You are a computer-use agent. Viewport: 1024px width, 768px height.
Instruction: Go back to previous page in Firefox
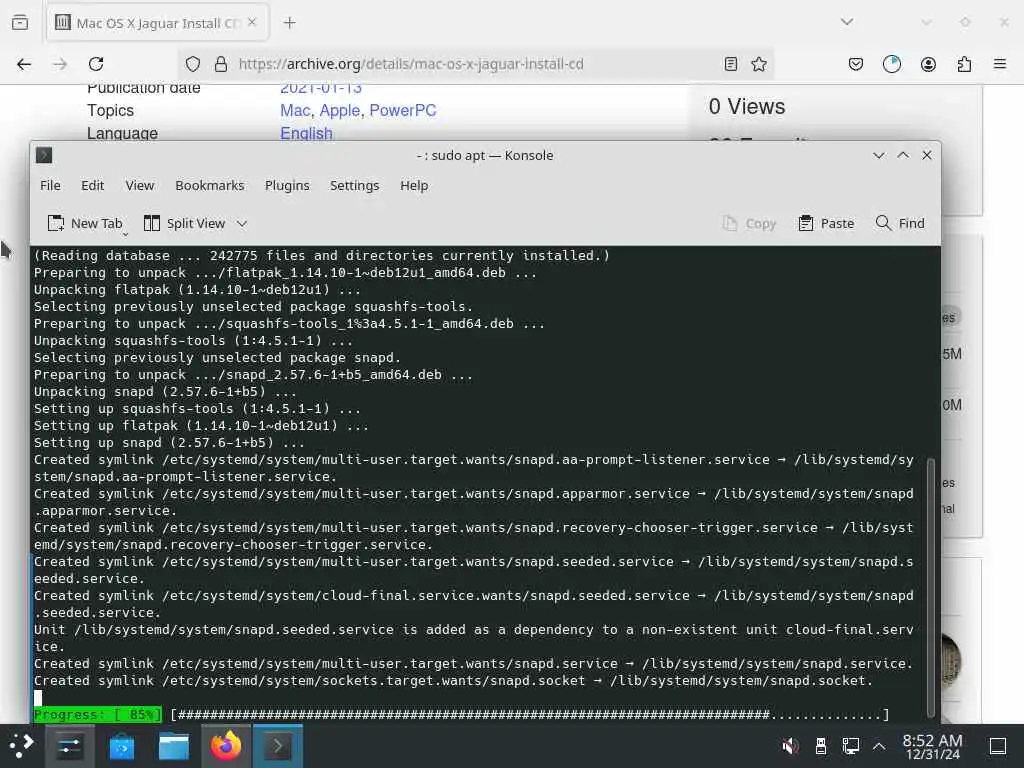click(x=24, y=64)
